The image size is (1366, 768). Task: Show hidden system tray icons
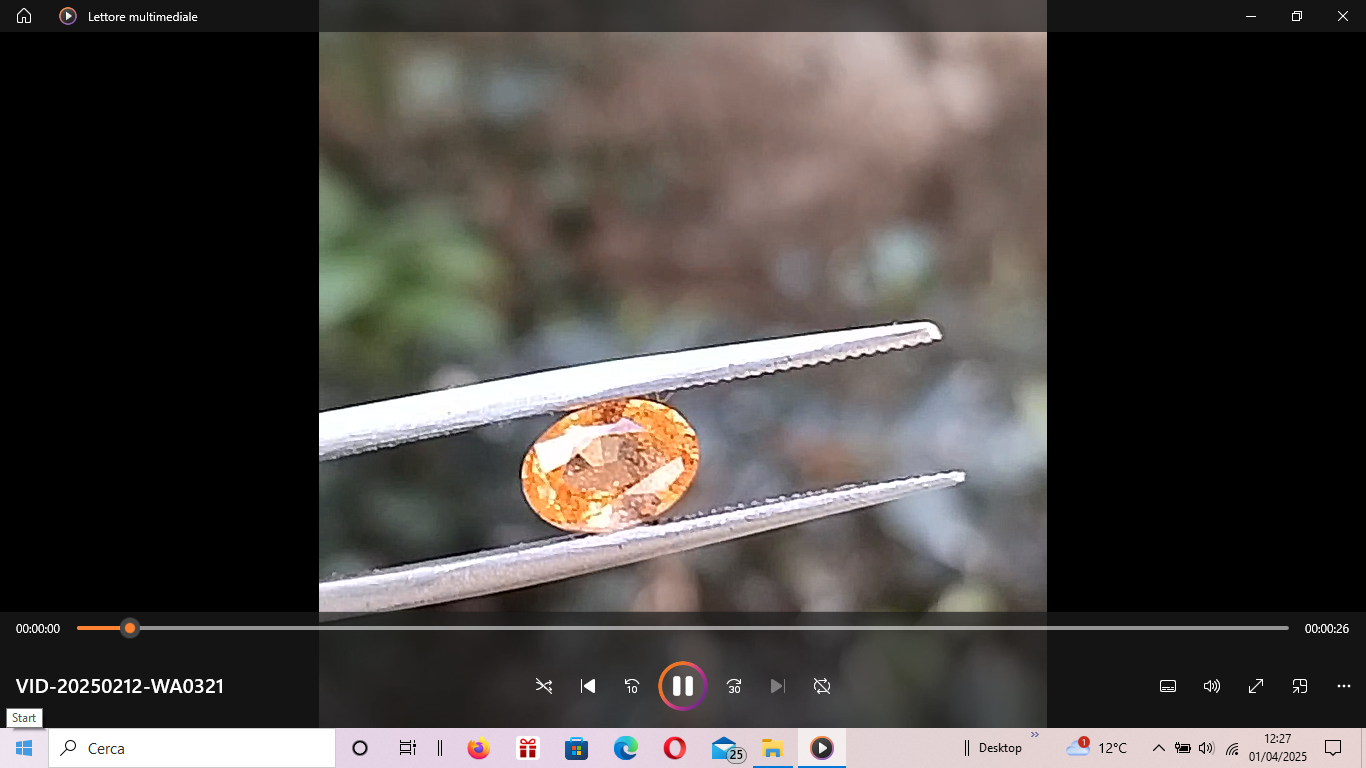tap(1158, 748)
